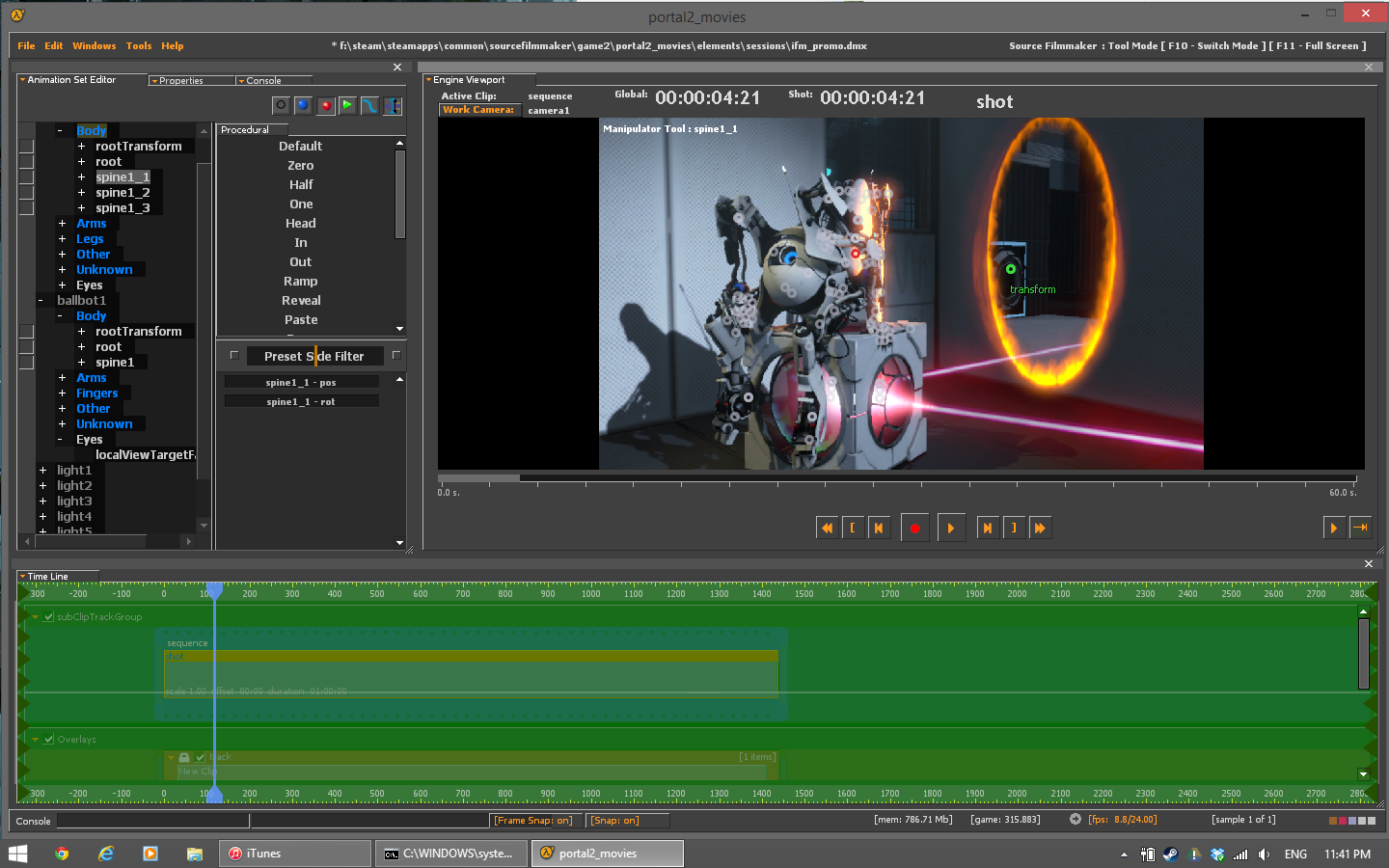Image resolution: width=1389 pixels, height=868 pixels.
Task: Expand the Arms group in animation tree
Action: click(x=63, y=224)
